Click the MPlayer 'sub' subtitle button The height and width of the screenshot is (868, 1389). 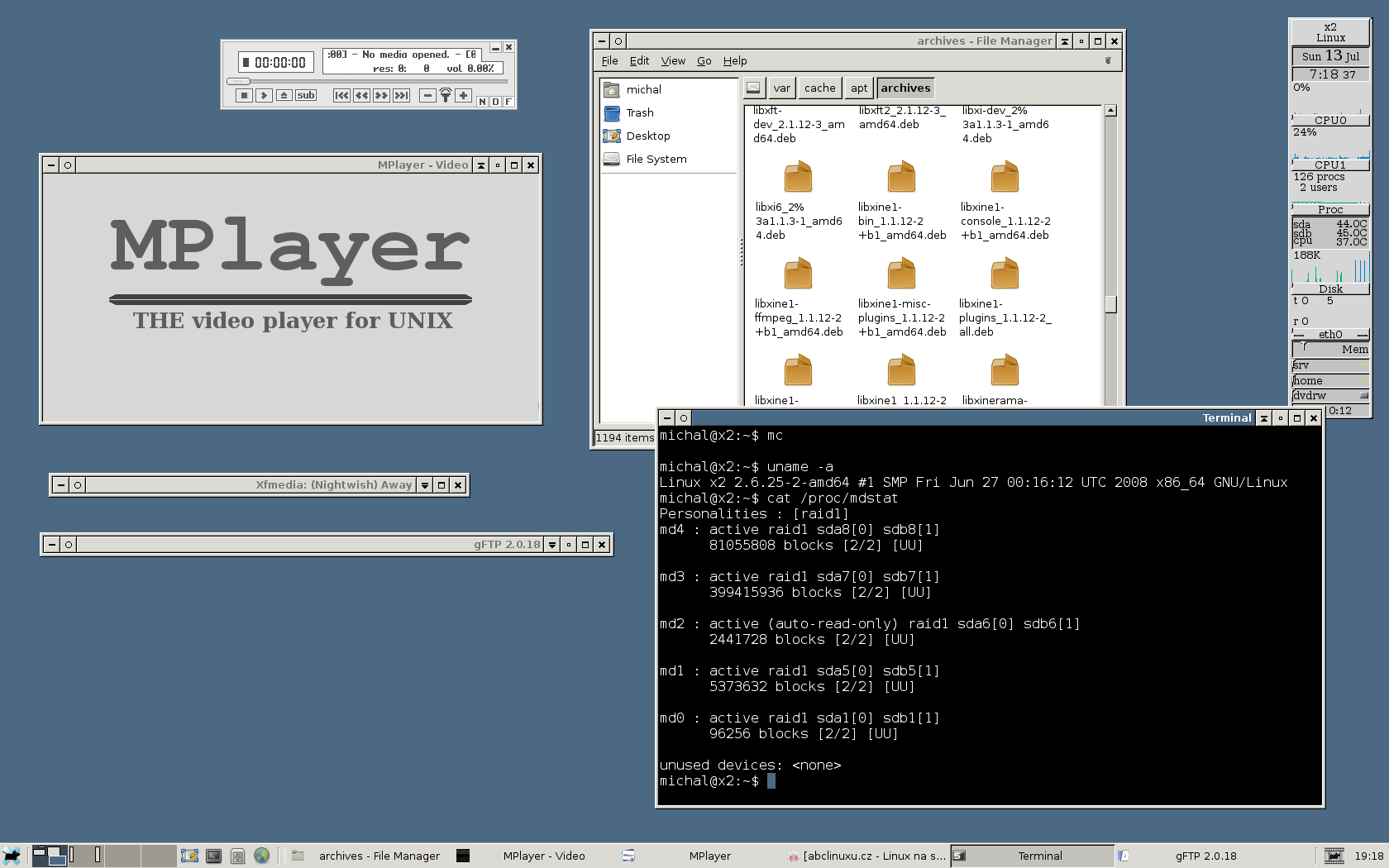click(x=306, y=96)
